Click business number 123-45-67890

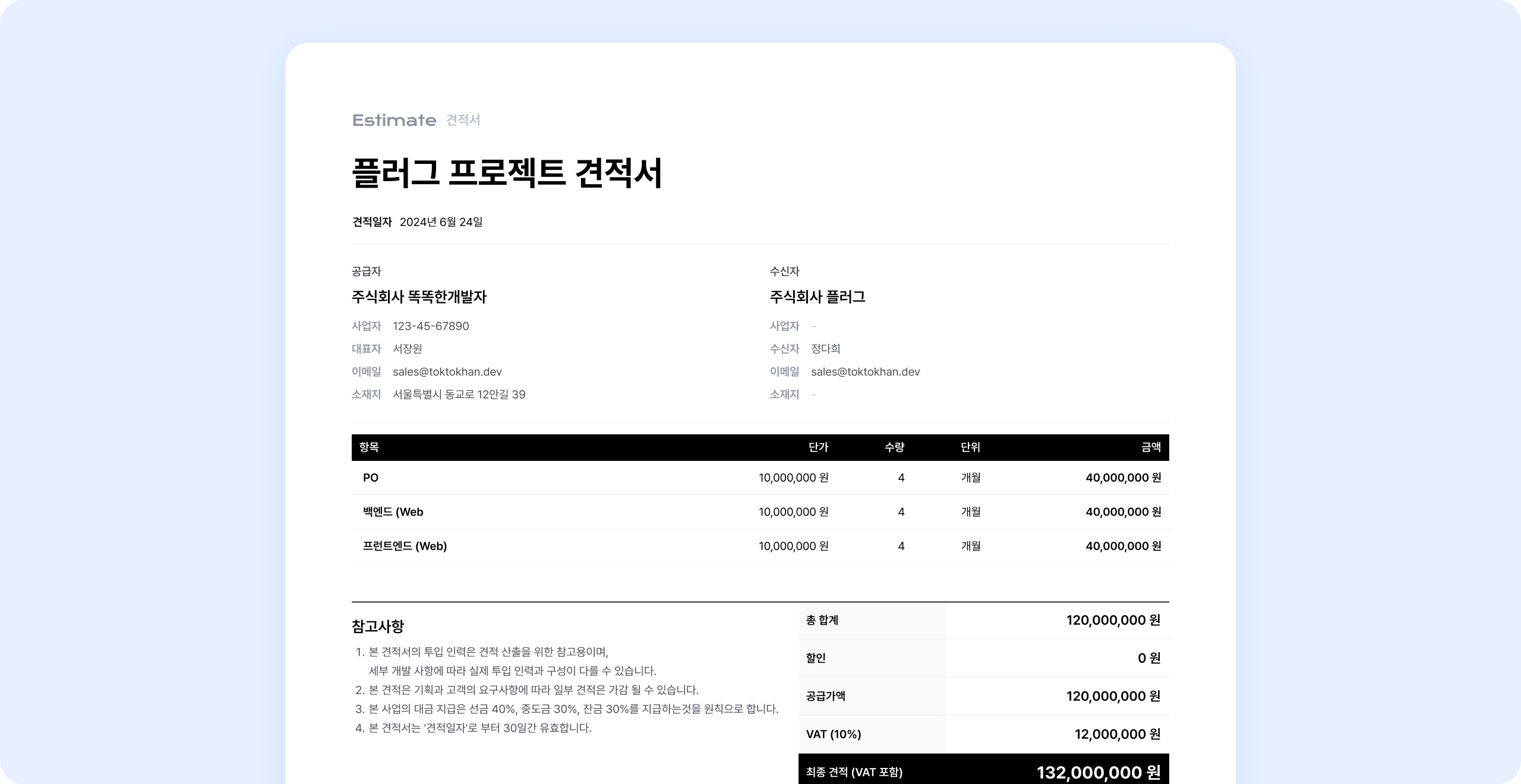(x=431, y=326)
